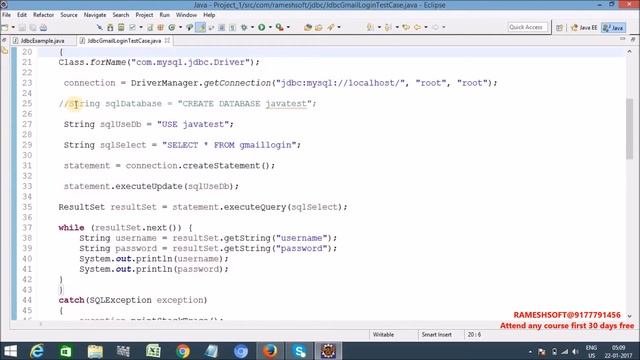Click the Open Type icon
The width and height of the screenshot is (640, 360).
(x=308, y=27)
